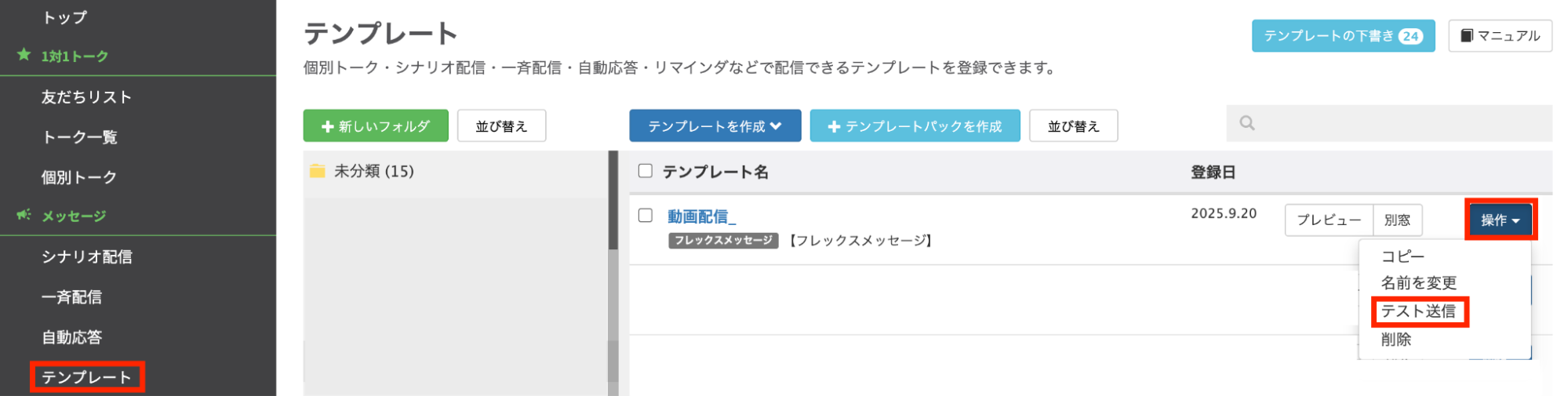Check the box for 動画配信_ template
This screenshot has width=1568, height=396.
point(646,215)
